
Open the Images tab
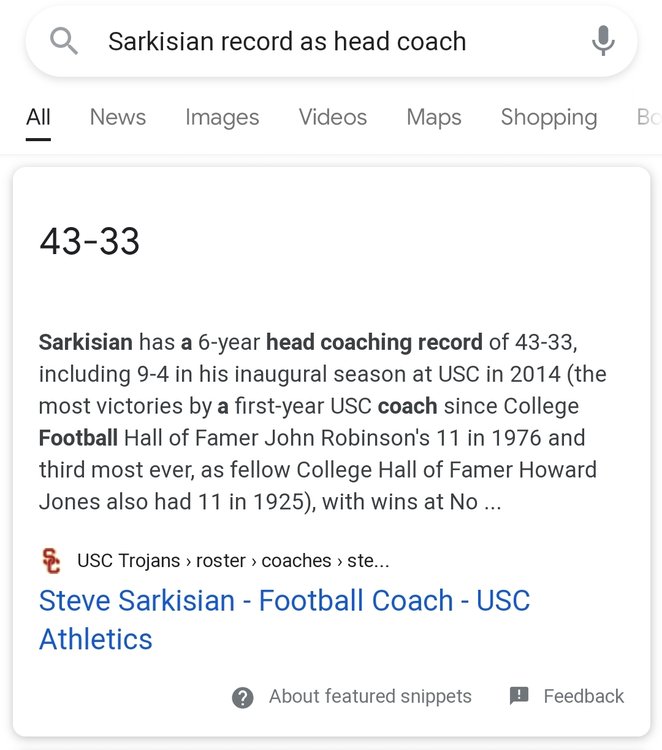coord(222,117)
